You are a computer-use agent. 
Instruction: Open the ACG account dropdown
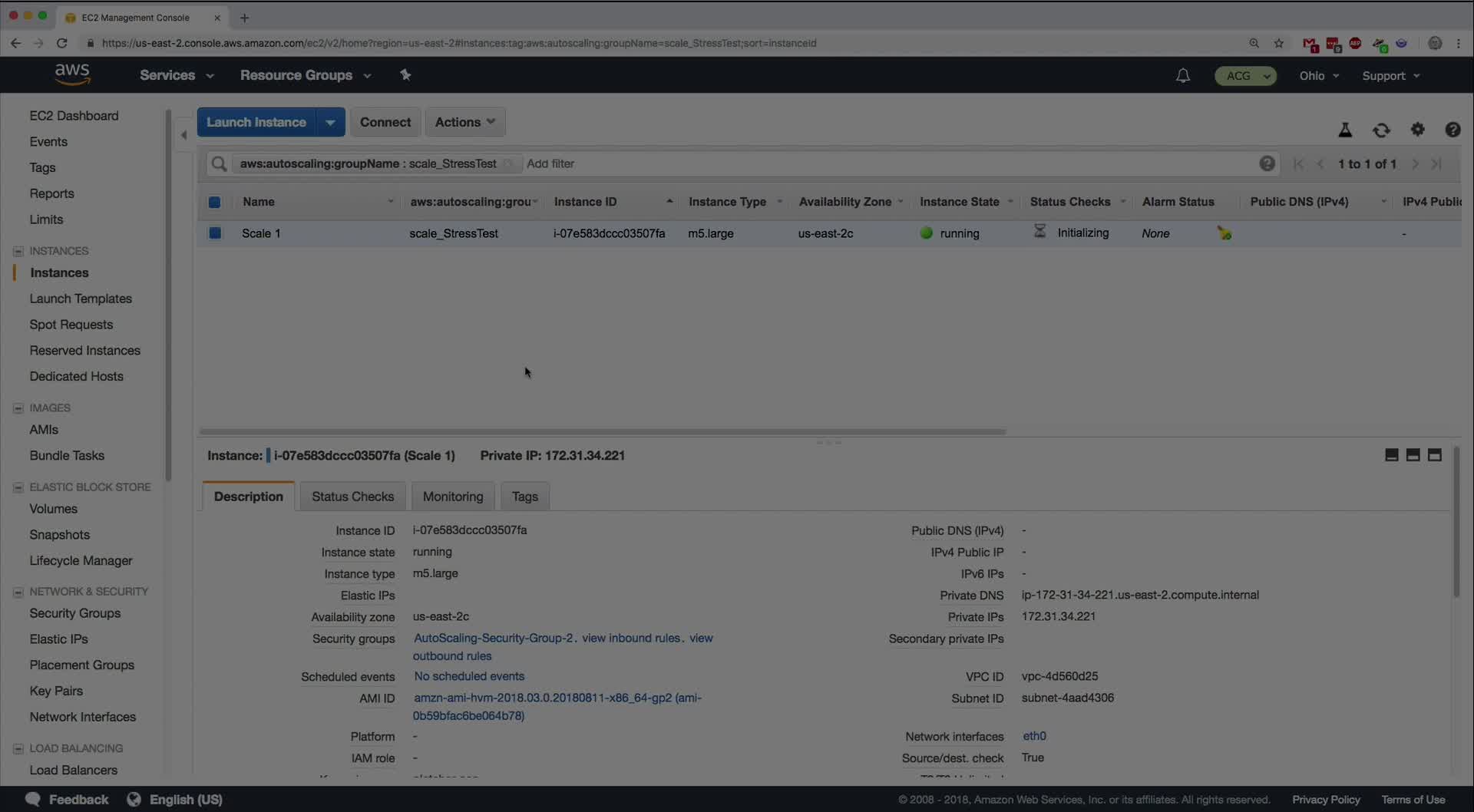(x=1245, y=76)
